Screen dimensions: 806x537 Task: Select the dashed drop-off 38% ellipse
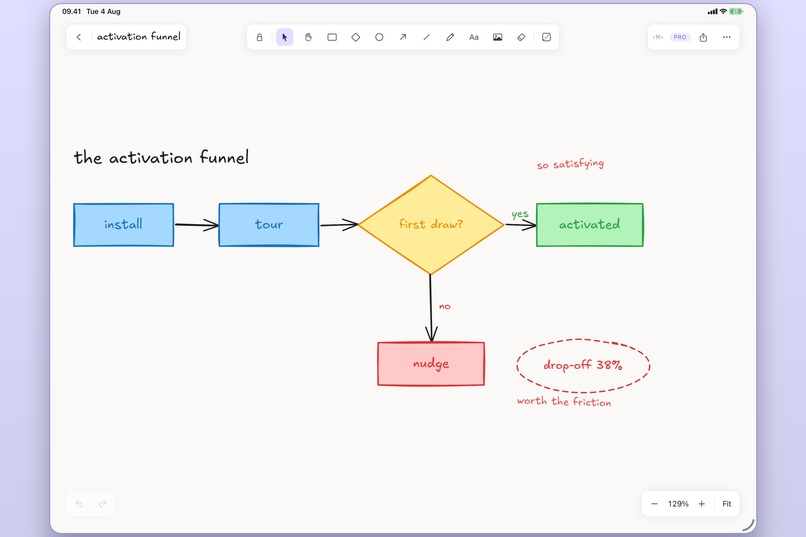point(583,365)
